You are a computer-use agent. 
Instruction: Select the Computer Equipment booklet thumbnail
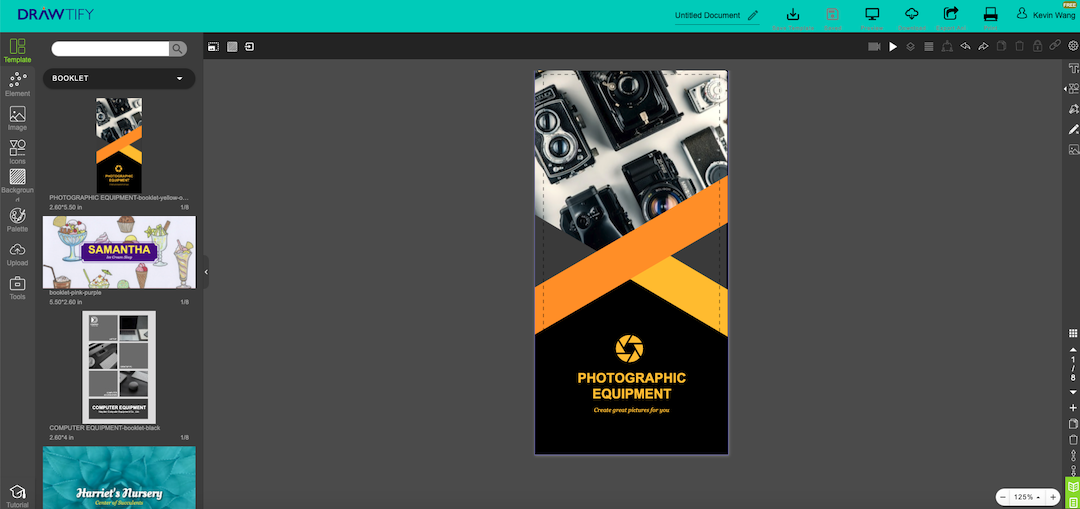[119, 367]
